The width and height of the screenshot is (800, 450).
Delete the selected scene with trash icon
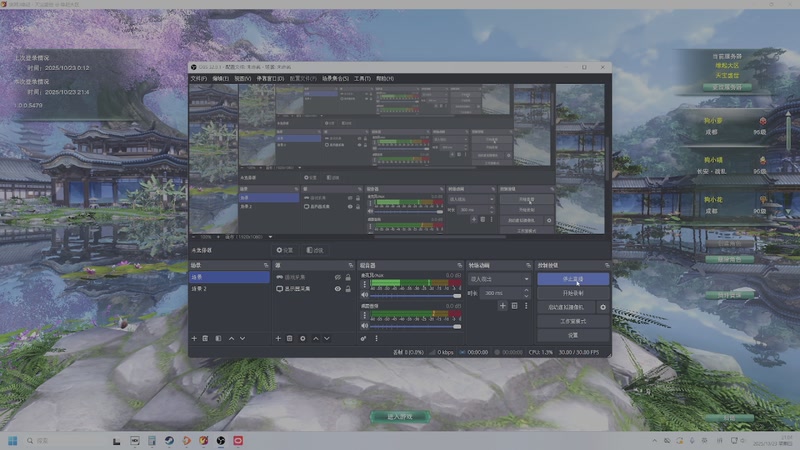(x=205, y=338)
